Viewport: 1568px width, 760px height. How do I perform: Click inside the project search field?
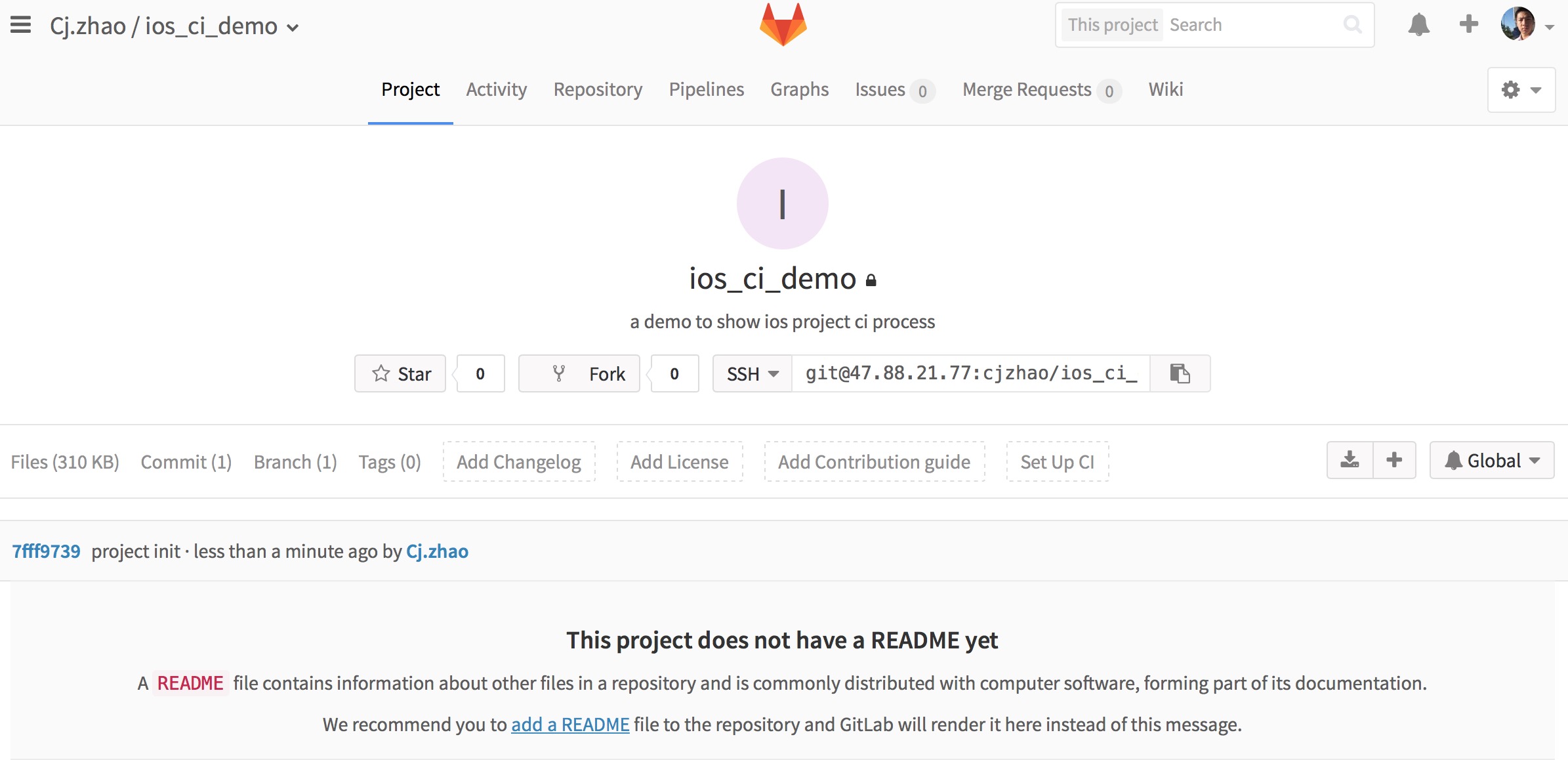[1247, 24]
